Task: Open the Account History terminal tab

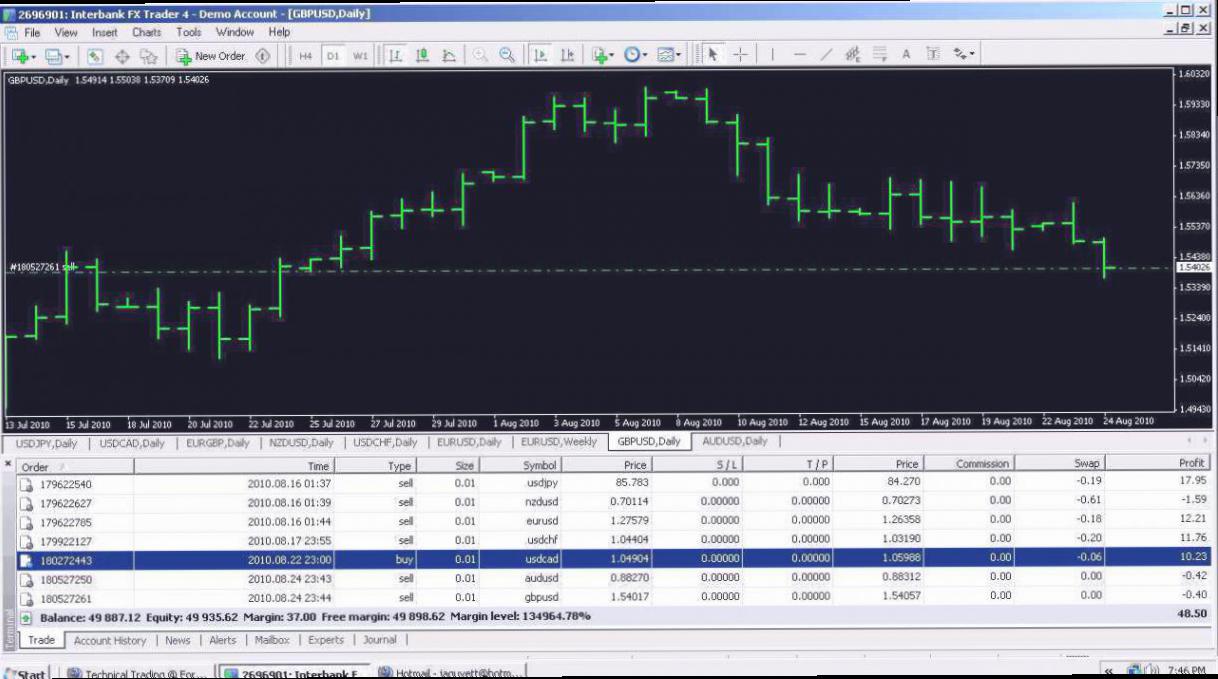Action: [110, 640]
